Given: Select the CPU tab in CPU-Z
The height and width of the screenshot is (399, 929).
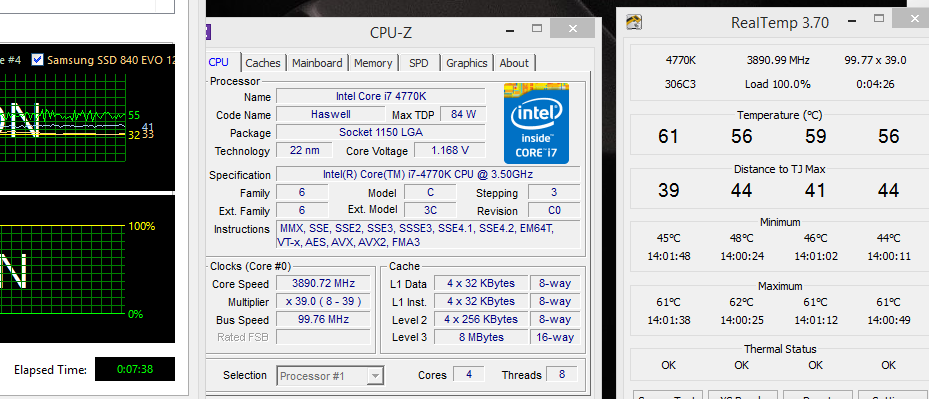Looking at the screenshot, I should click(219, 62).
